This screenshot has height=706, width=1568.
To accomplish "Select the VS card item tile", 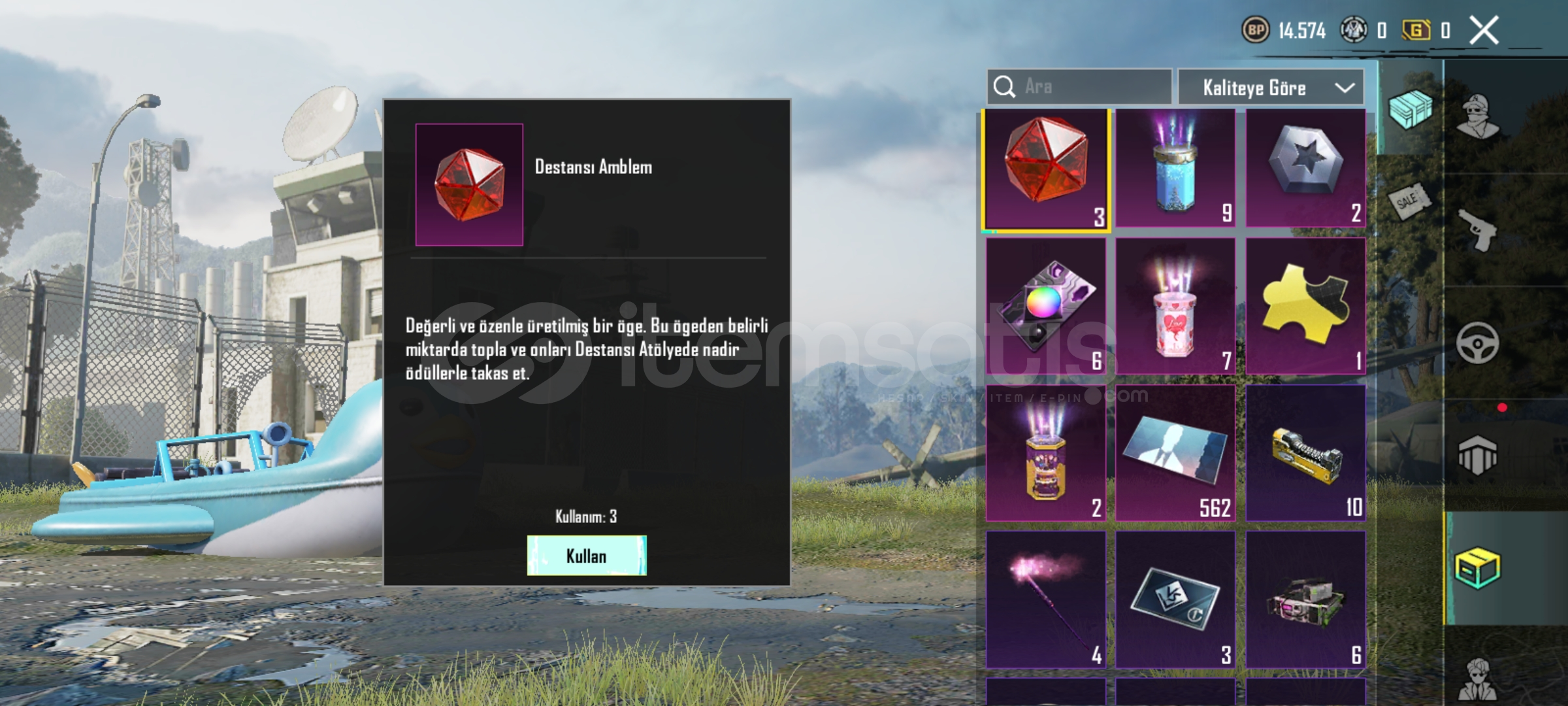I will click(1175, 599).
